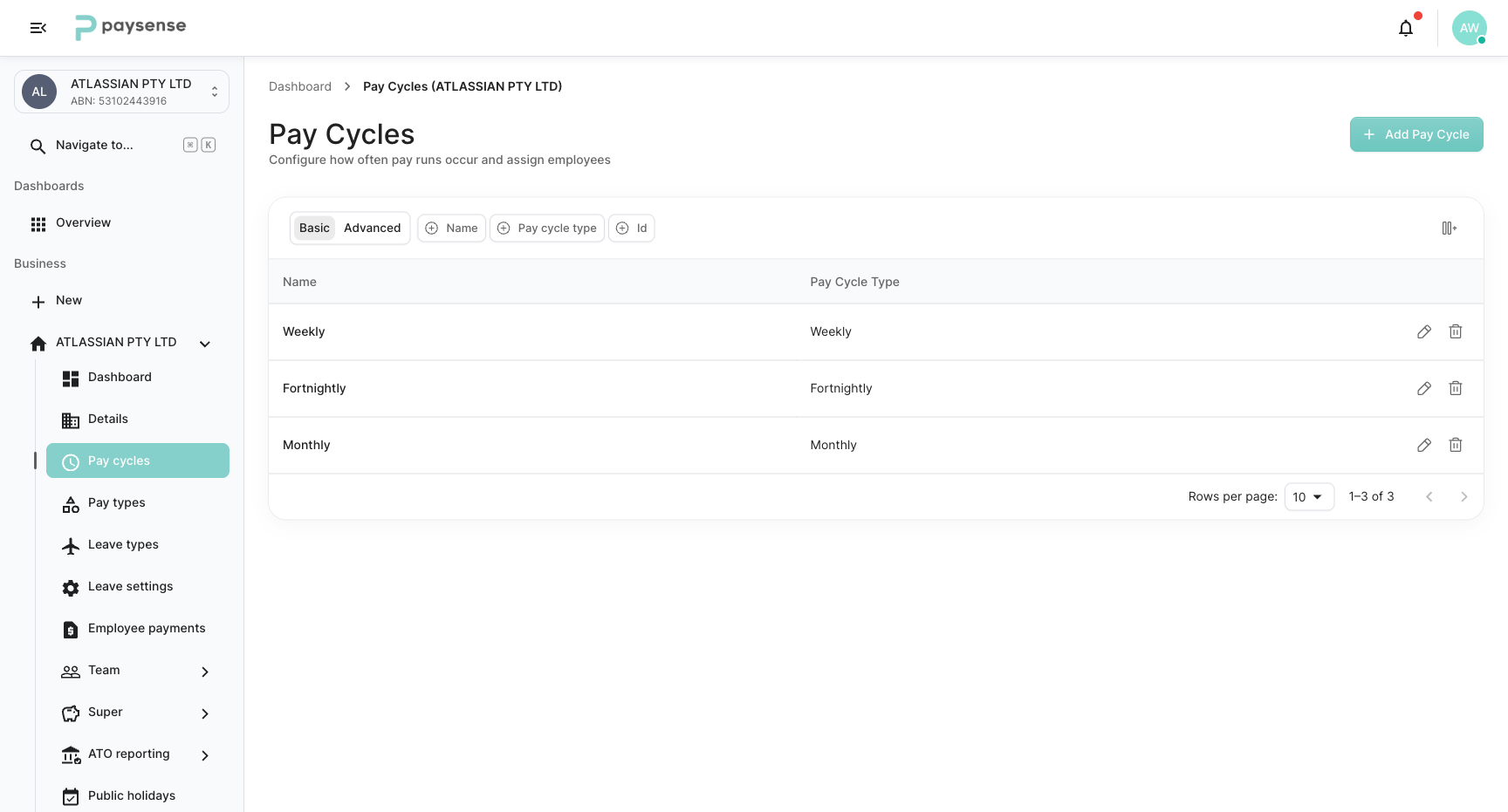
Task: Edit the Fortnightly pay cycle
Action: [x=1424, y=388]
